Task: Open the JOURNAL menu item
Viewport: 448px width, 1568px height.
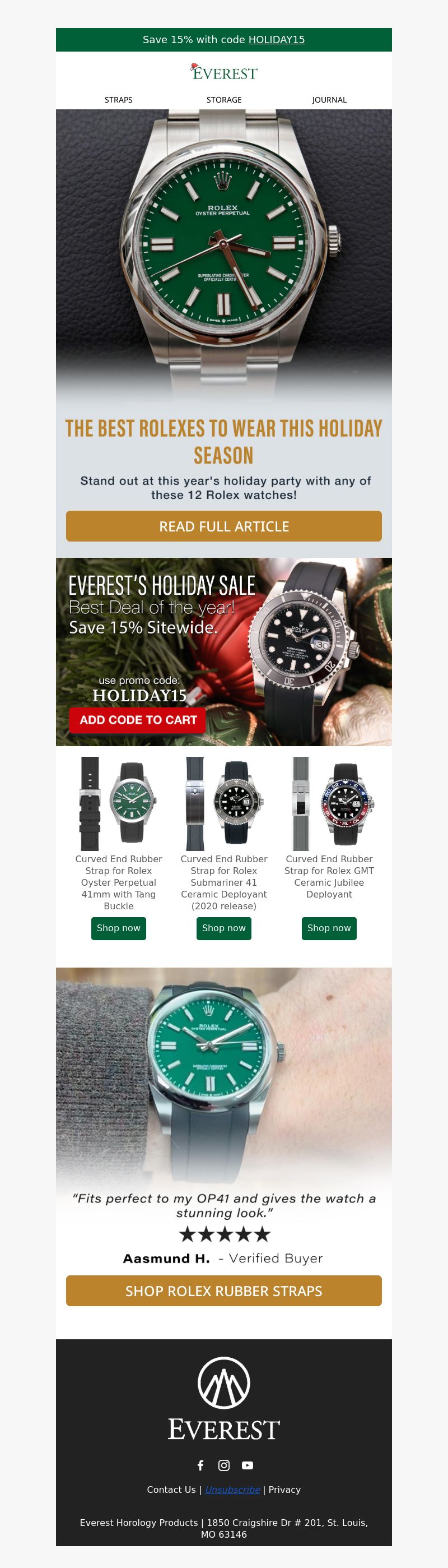Action: (329, 100)
